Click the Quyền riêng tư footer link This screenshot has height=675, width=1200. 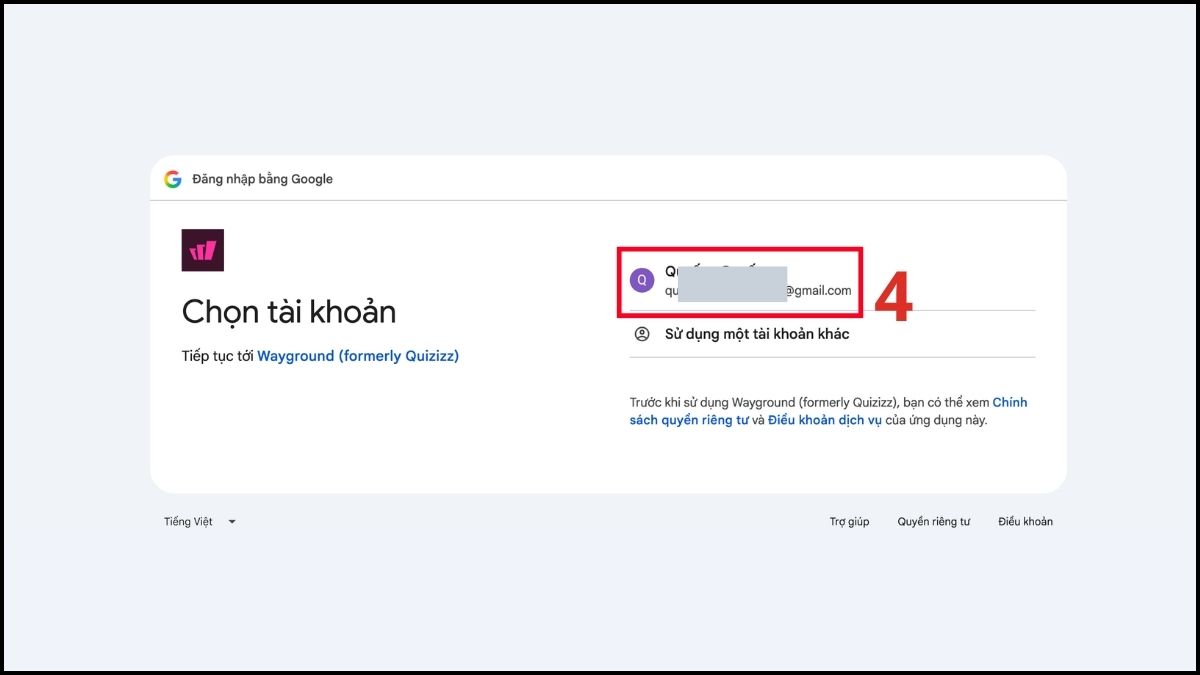pos(934,521)
